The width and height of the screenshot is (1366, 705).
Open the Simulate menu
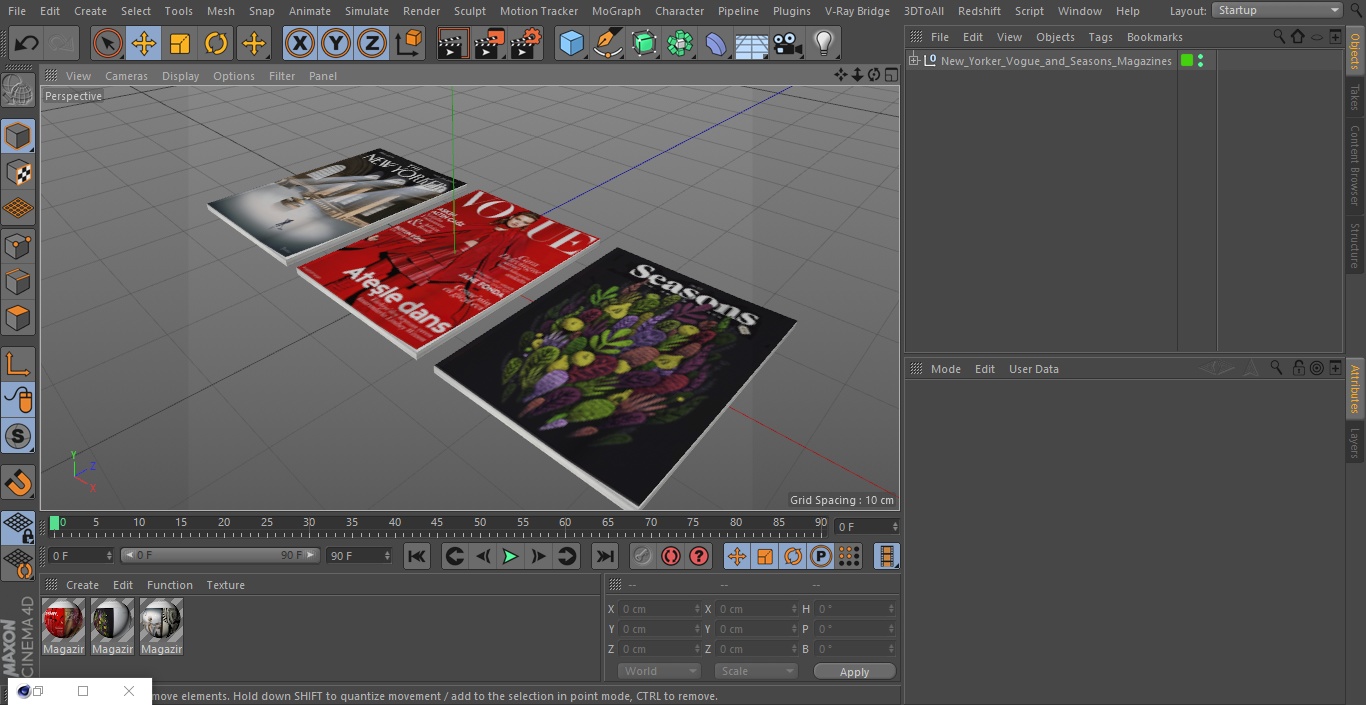(x=367, y=11)
